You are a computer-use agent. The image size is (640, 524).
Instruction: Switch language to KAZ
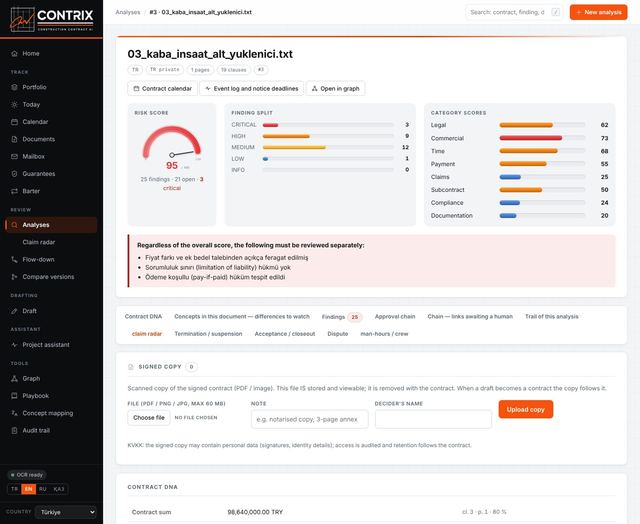click(59, 489)
